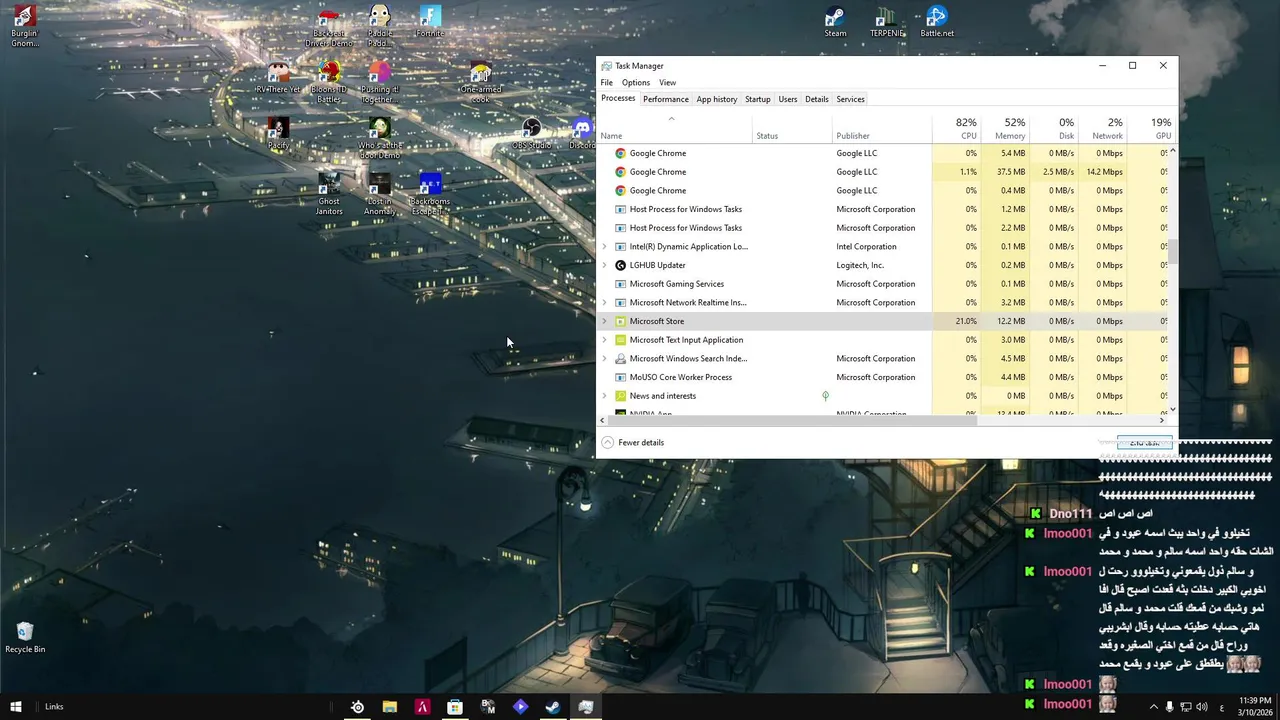The height and width of the screenshot is (720, 1280).
Task: Expand the LGHUB Updater process group
Action: 604,265
